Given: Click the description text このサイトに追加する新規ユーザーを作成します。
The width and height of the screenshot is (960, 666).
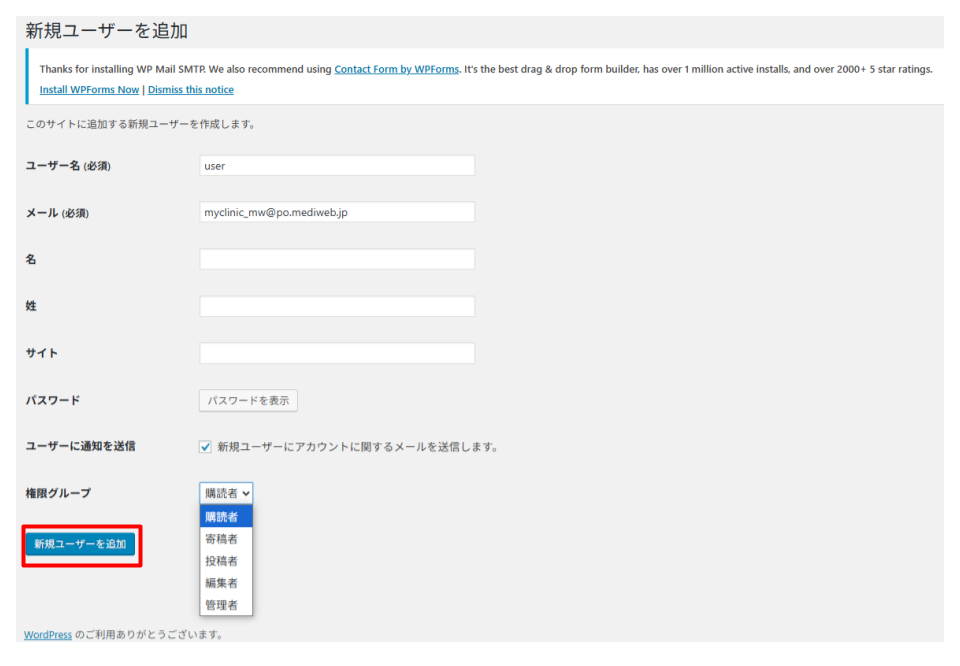Looking at the screenshot, I should click(140, 124).
